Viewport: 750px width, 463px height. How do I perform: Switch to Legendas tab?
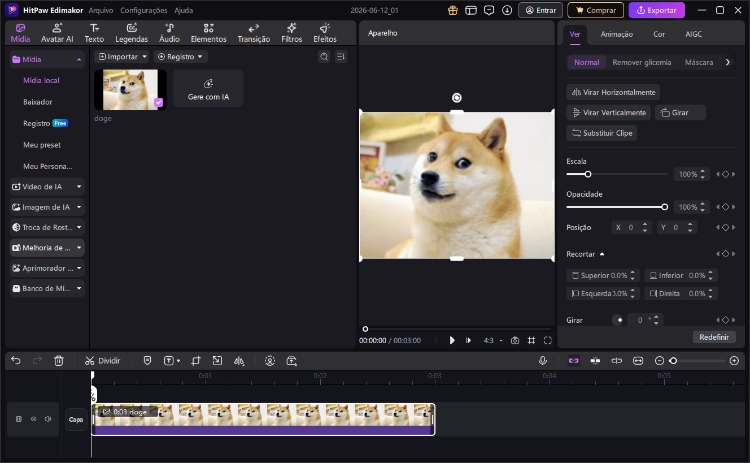coord(132,33)
